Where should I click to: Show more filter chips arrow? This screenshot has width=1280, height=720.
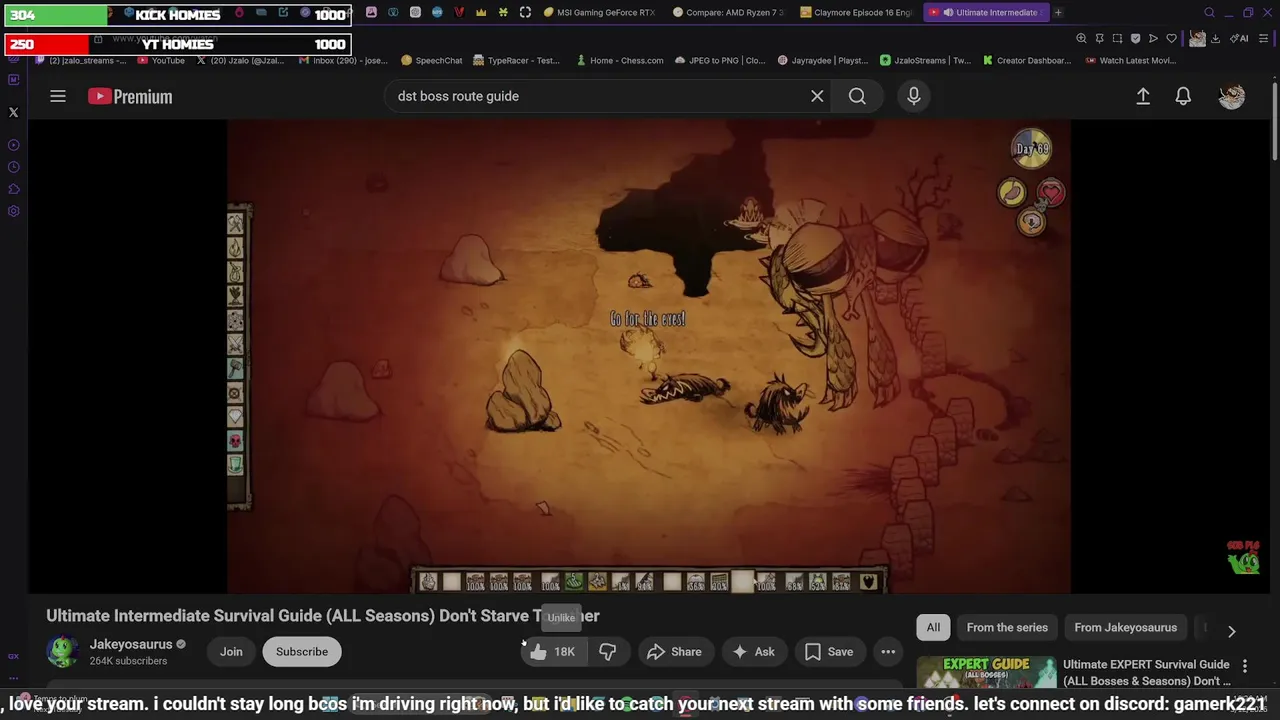click(x=1232, y=631)
